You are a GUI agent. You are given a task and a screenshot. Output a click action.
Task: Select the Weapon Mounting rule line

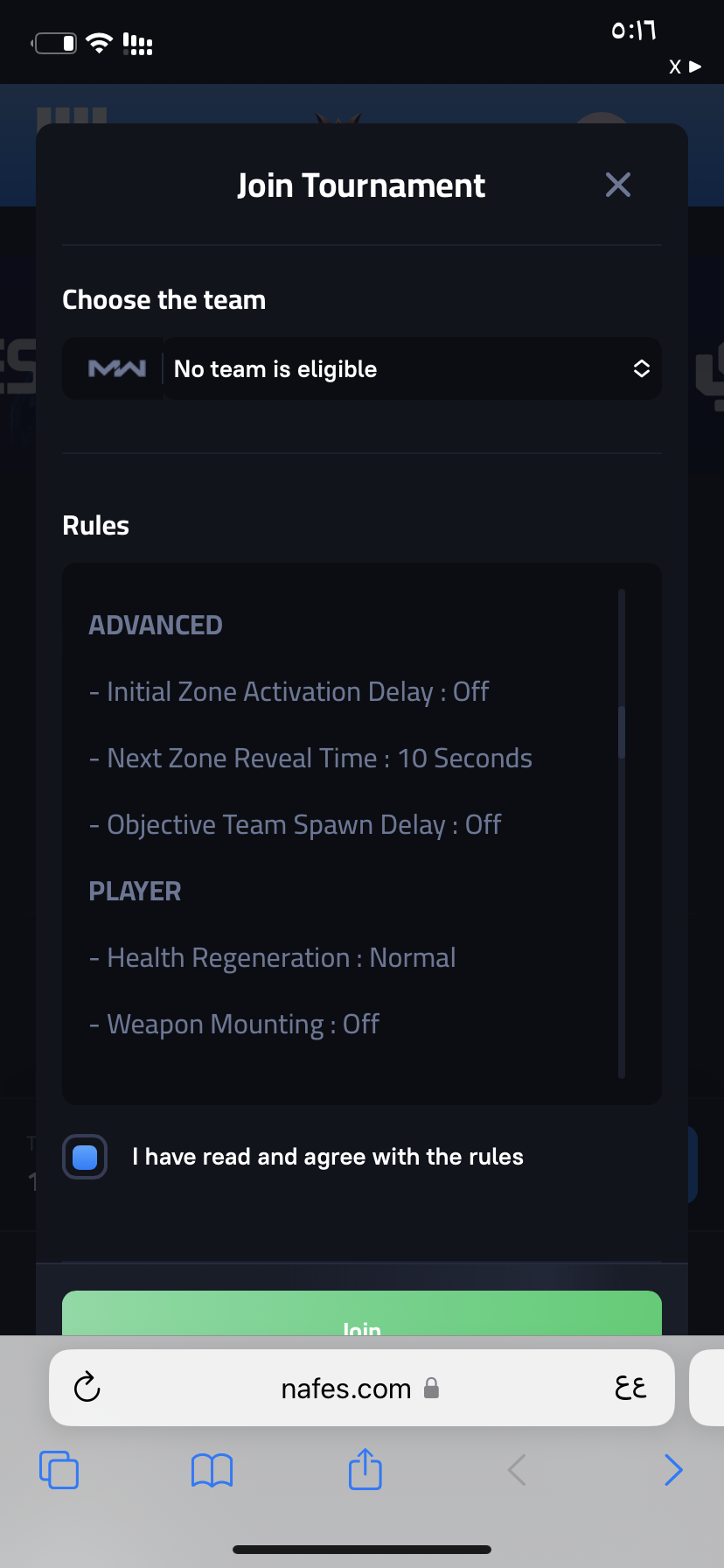point(234,1025)
